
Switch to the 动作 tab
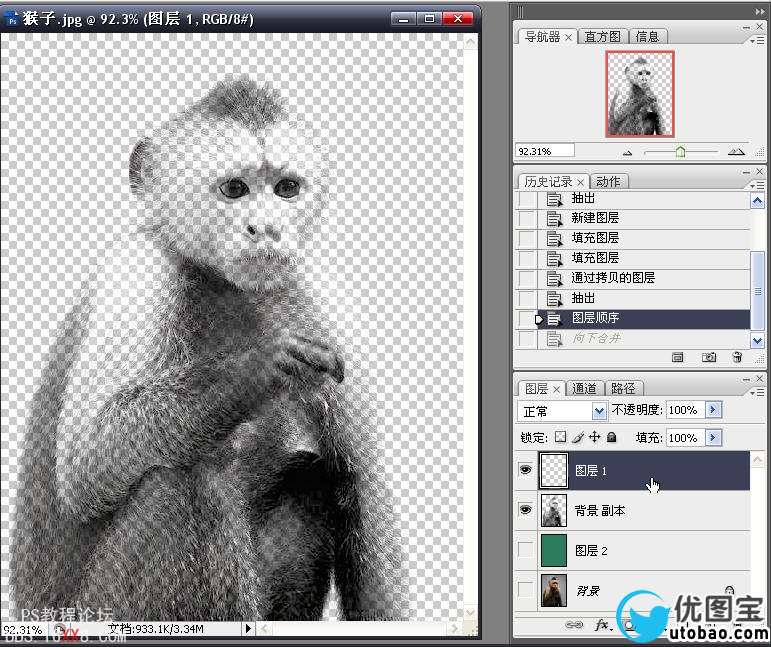608,182
